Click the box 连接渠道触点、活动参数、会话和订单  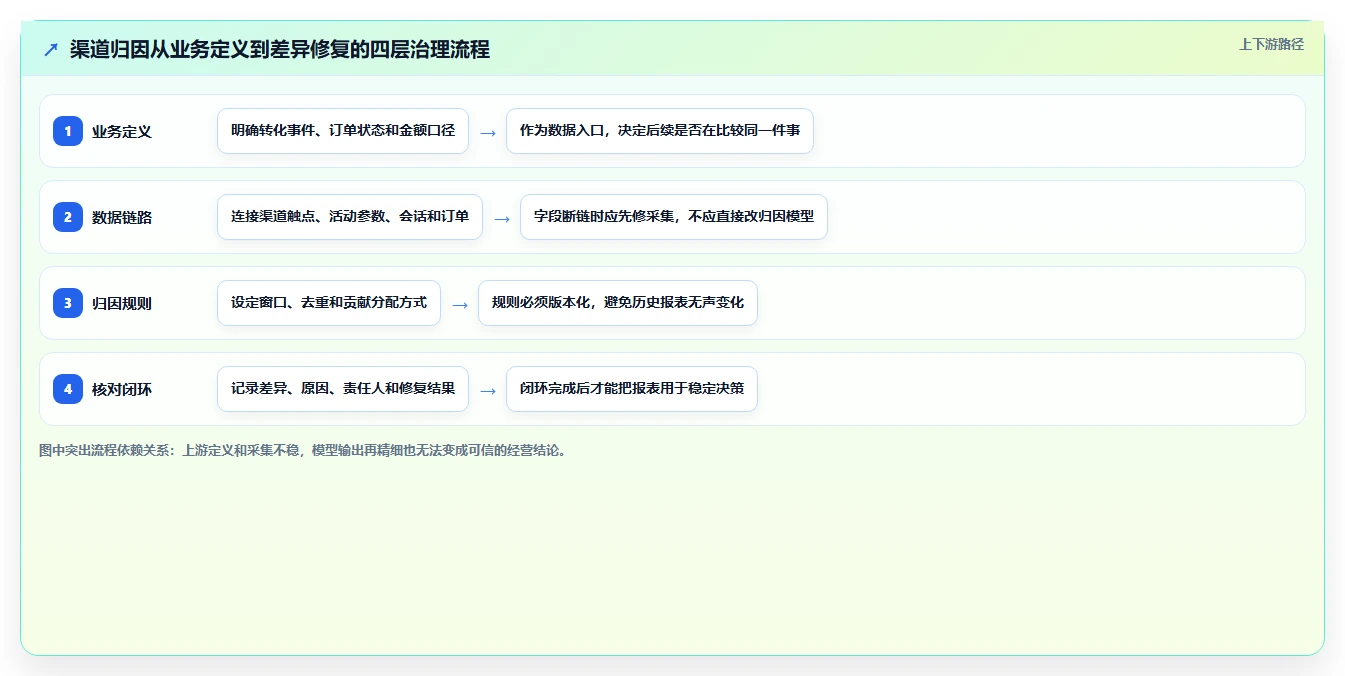[x=350, y=217]
